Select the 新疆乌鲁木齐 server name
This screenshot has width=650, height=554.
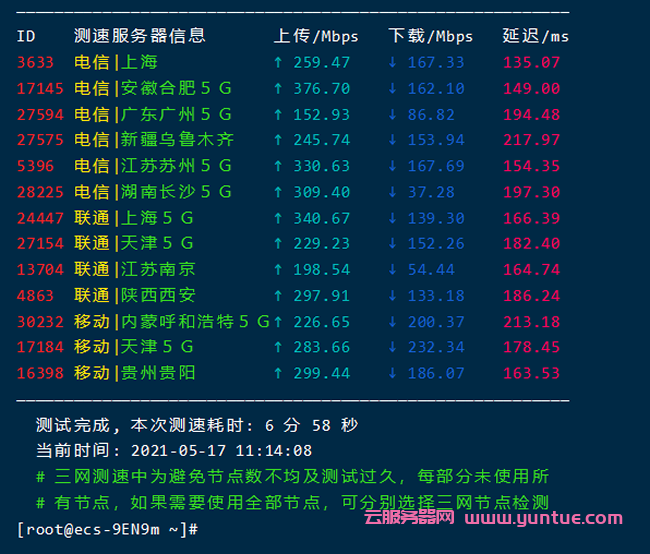(177, 140)
